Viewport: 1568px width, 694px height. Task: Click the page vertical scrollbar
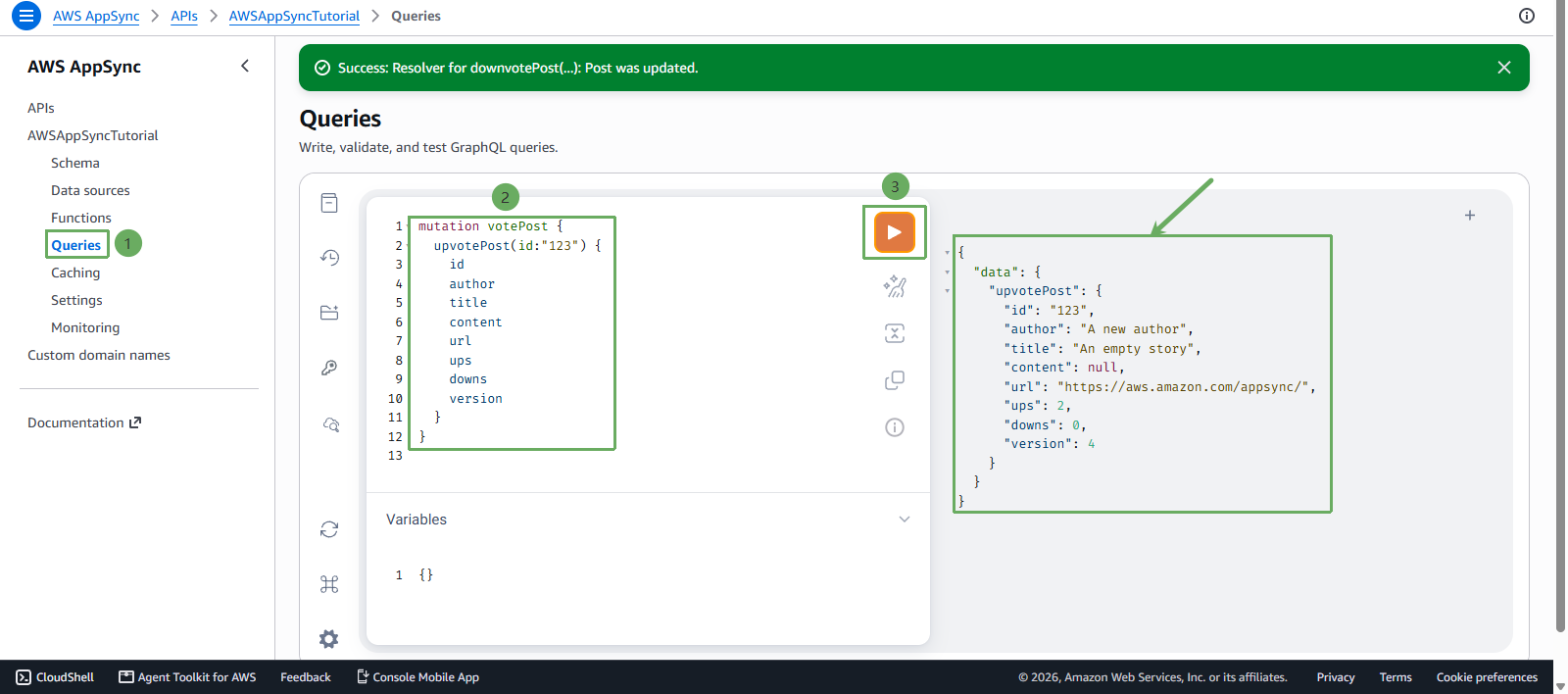(1560, 314)
